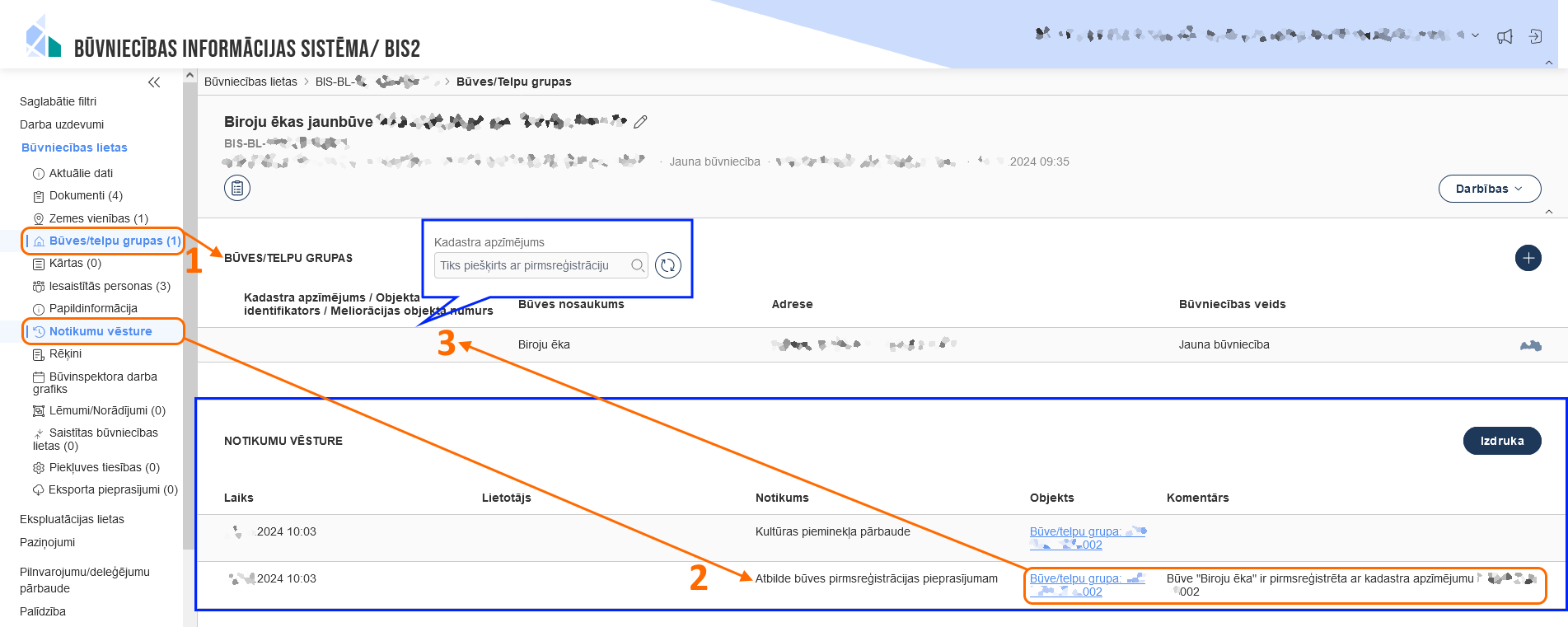The image size is (1568, 627).
Task: Open Zemes vienības (1) section
Action: click(x=98, y=218)
